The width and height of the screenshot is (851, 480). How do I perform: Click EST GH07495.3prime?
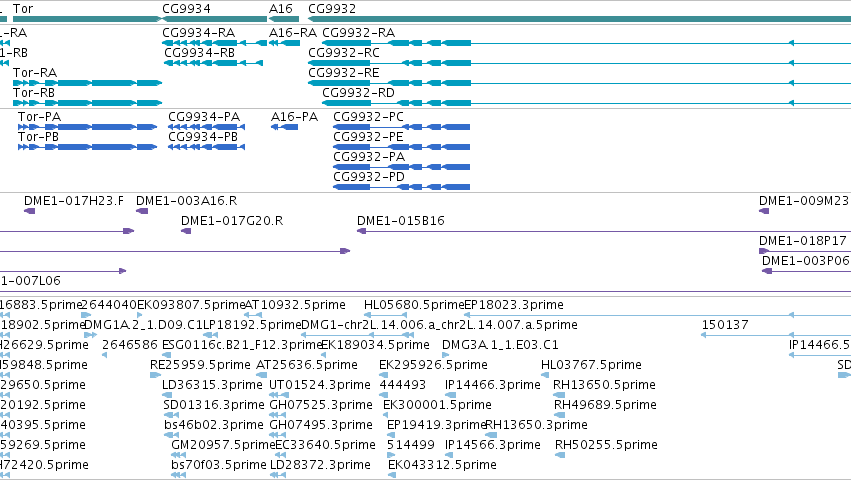point(321,426)
